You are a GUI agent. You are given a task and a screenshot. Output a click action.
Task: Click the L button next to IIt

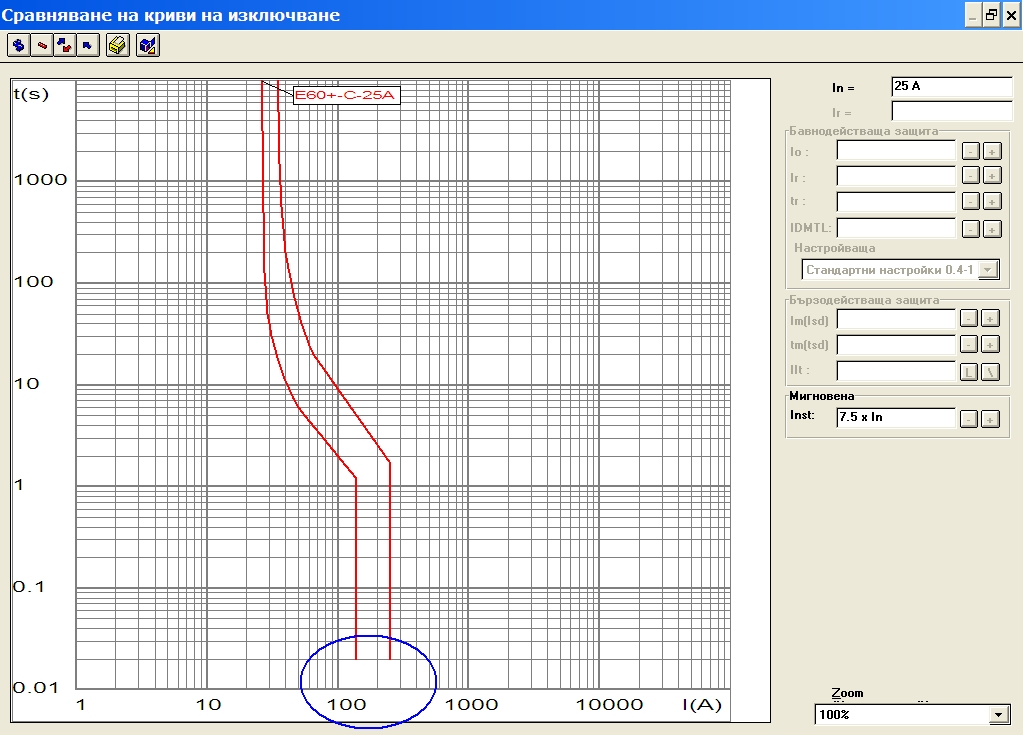[969, 371]
